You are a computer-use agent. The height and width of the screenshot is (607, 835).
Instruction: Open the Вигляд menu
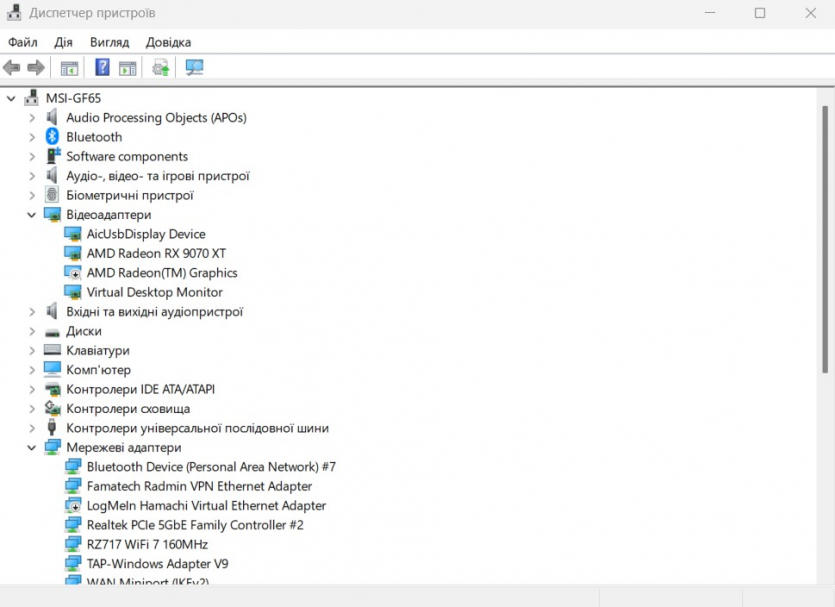click(x=109, y=42)
